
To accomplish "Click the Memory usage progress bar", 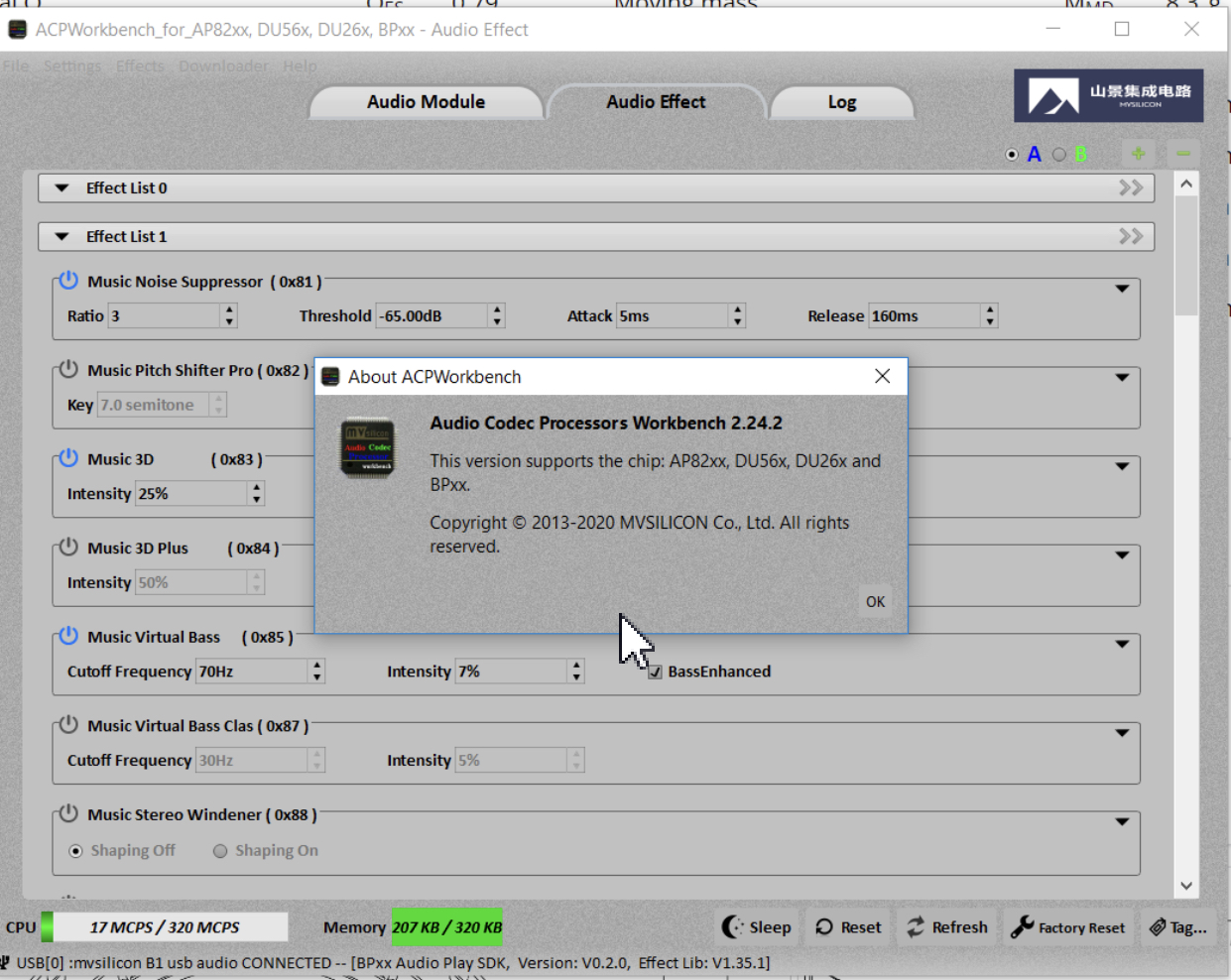I will [447, 926].
